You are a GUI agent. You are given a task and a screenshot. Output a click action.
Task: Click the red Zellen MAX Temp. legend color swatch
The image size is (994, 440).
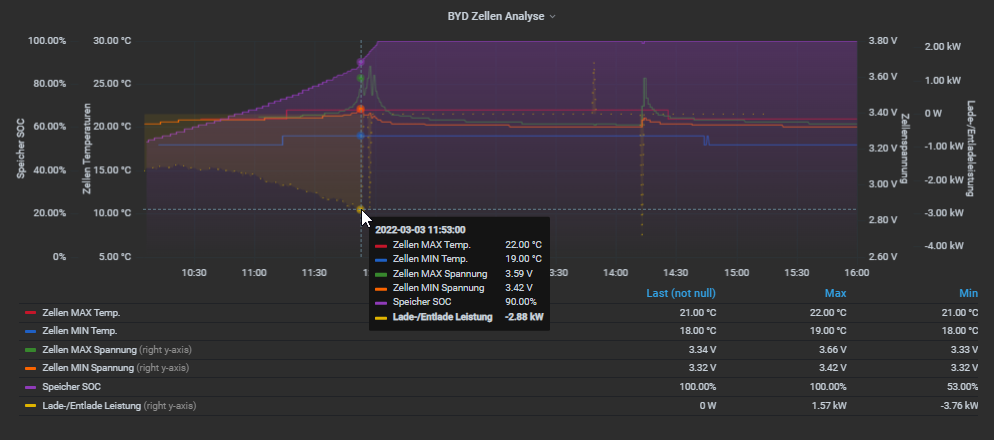30,313
